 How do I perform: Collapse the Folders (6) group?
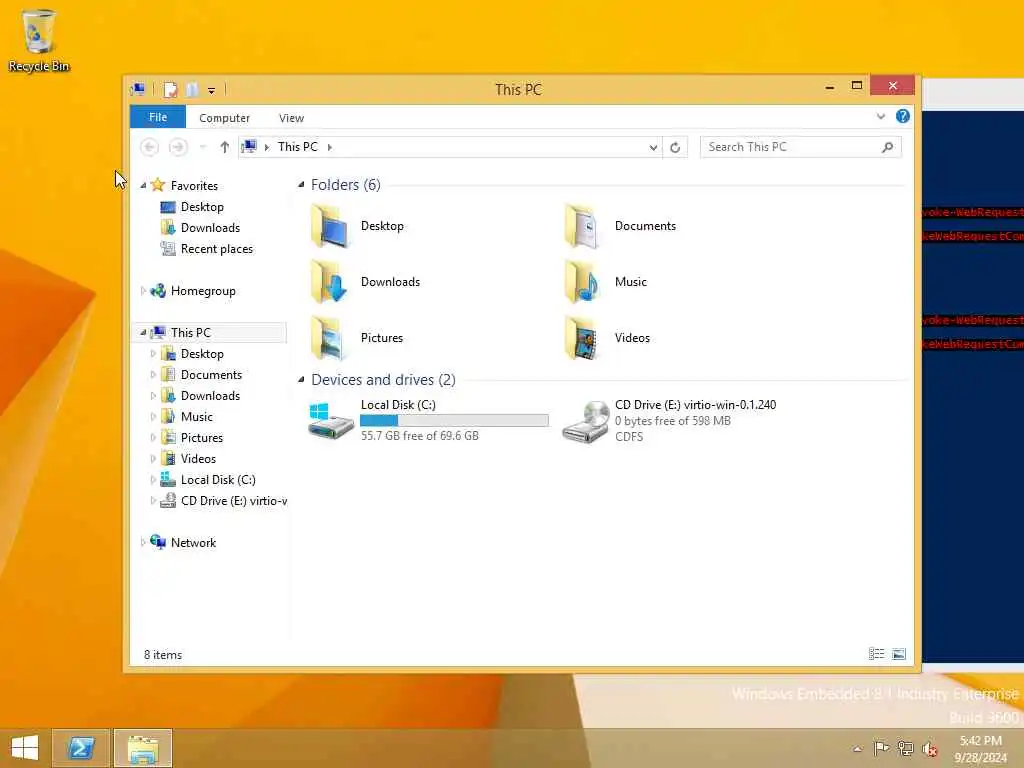[301, 185]
